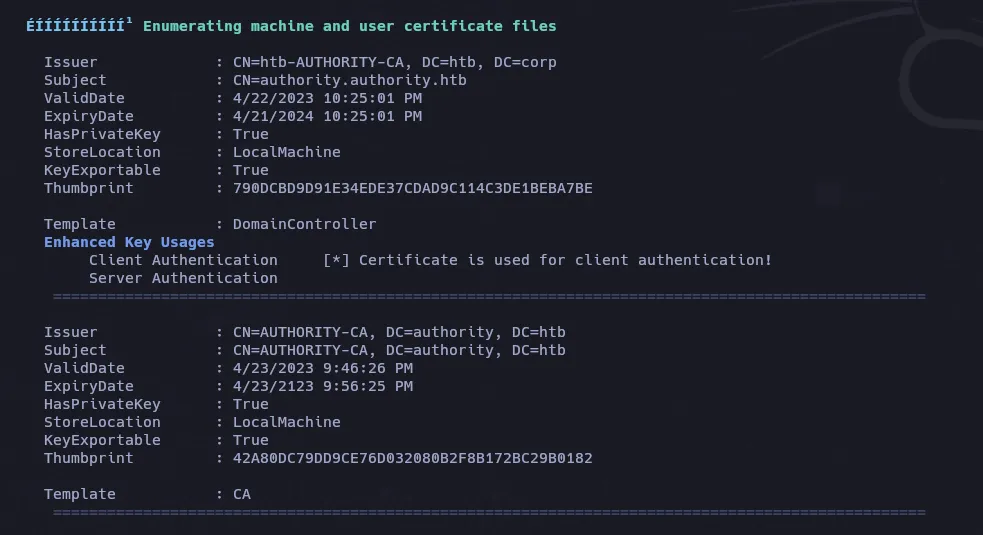Click the '[*] Certificate is used for client authentication!' note
983x535 pixels.
[547, 260]
